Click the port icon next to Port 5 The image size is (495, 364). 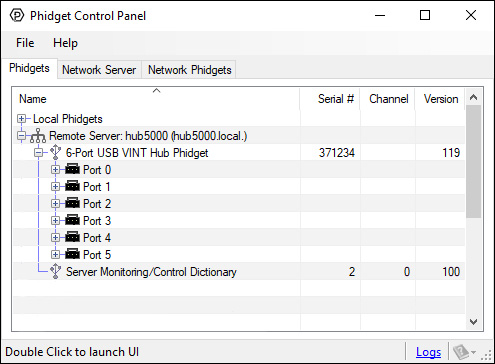click(x=72, y=254)
